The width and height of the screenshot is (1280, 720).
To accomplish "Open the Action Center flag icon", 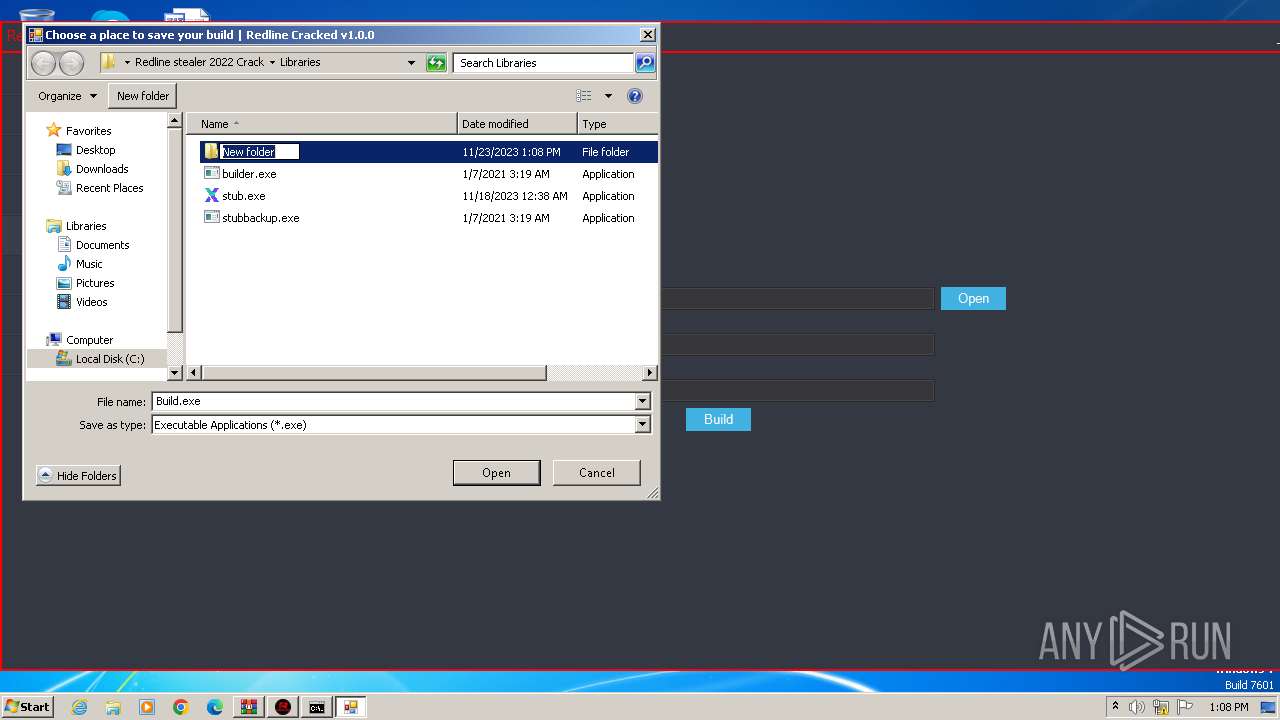I will (x=1187, y=707).
